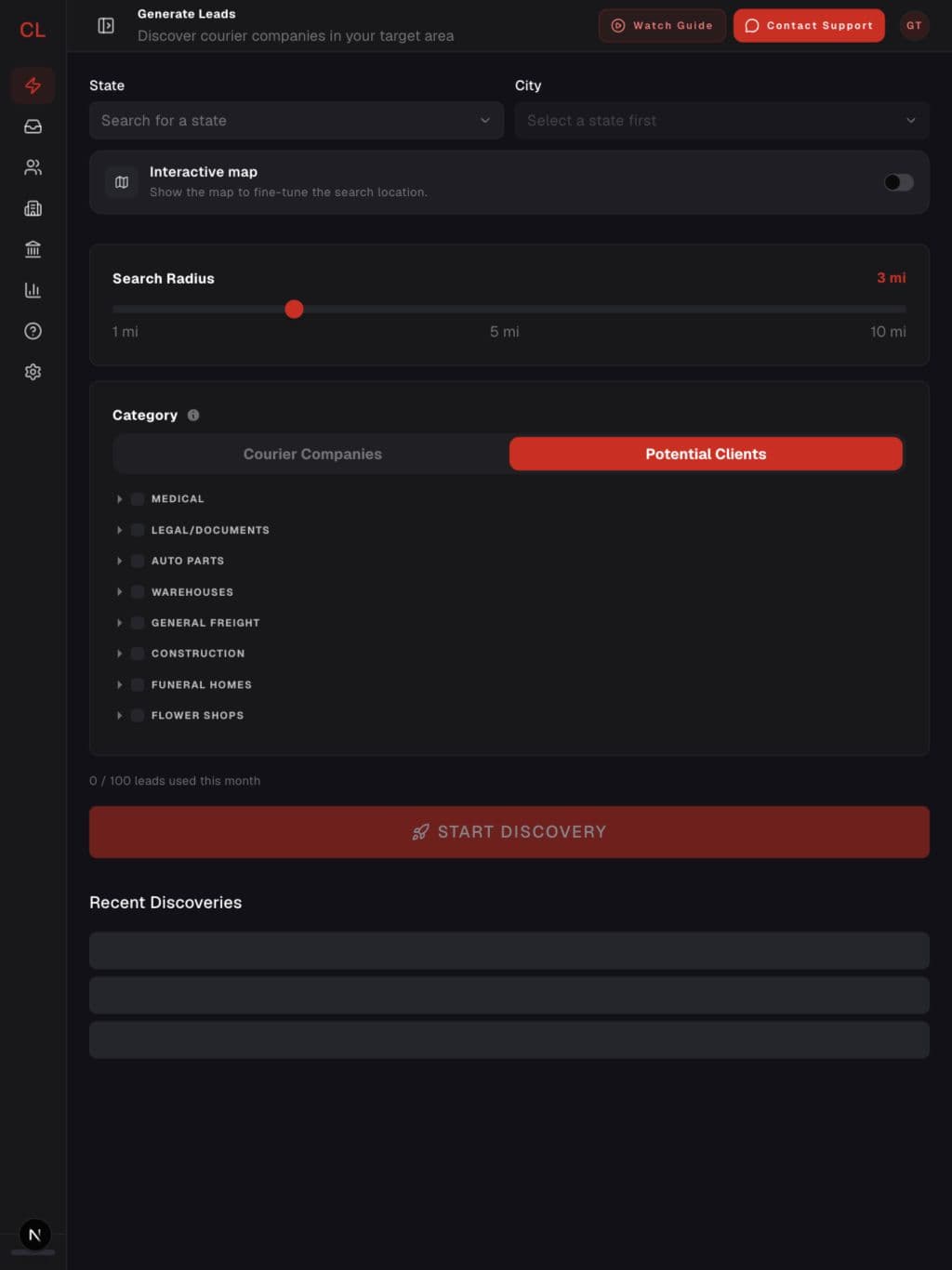Click the 5 mi mark on radius slider

(505, 332)
